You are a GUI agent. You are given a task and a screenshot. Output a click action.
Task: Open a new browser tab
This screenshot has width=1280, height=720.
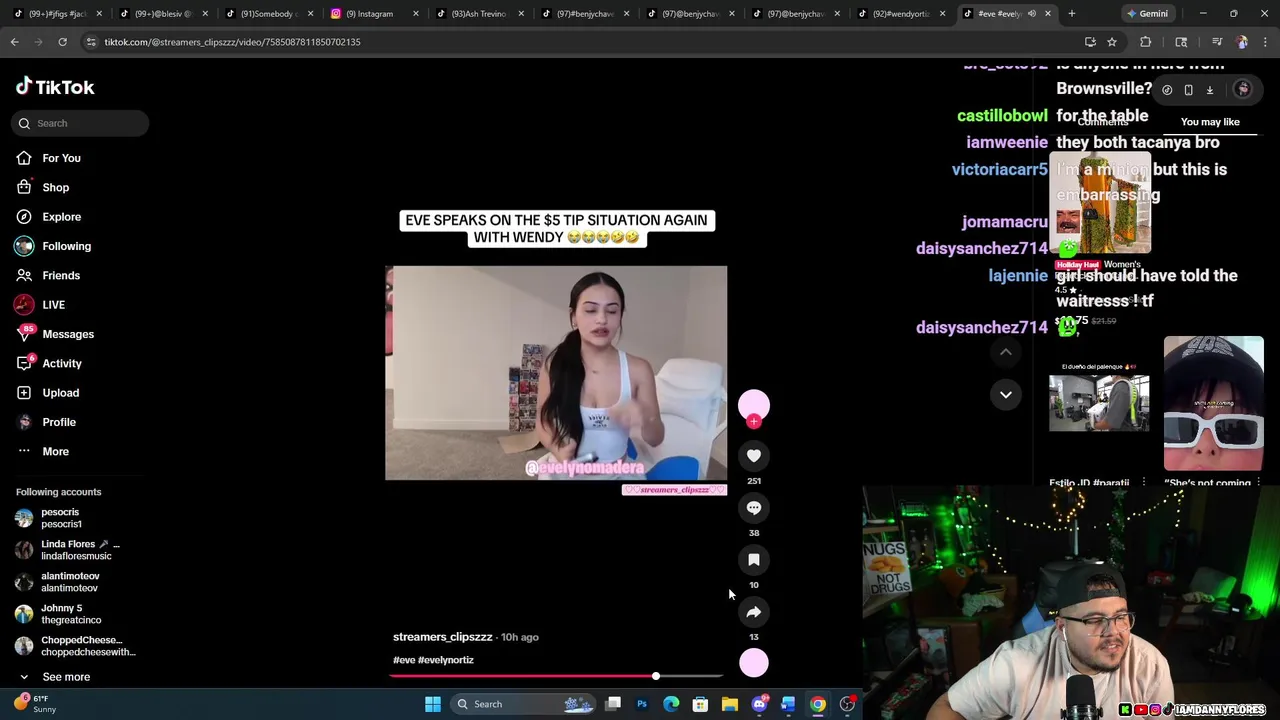point(1072,14)
